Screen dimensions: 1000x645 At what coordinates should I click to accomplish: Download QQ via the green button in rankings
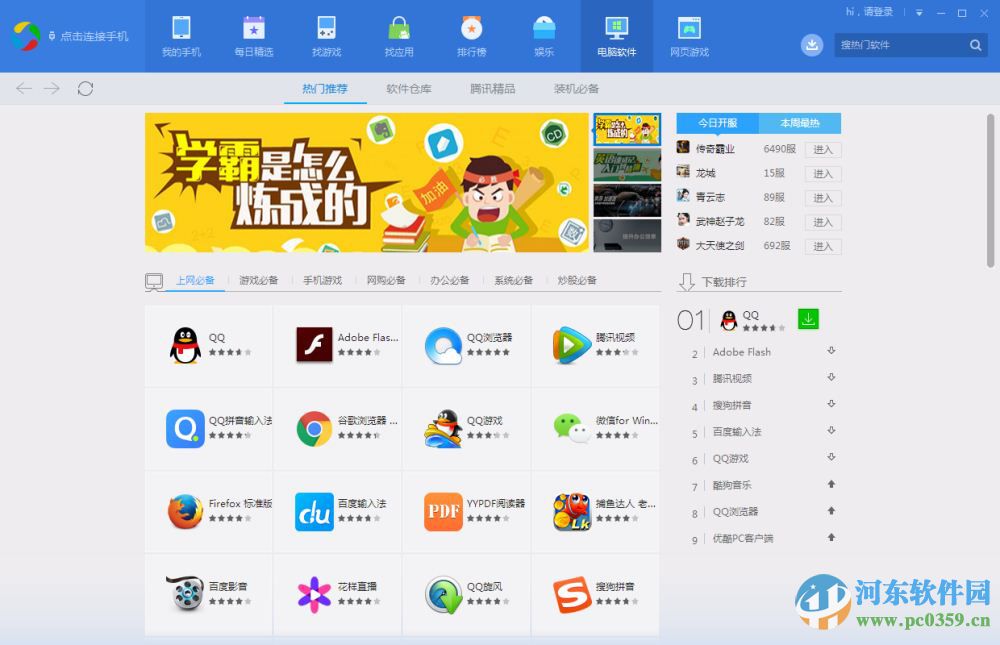pyautogui.click(x=807, y=320)
